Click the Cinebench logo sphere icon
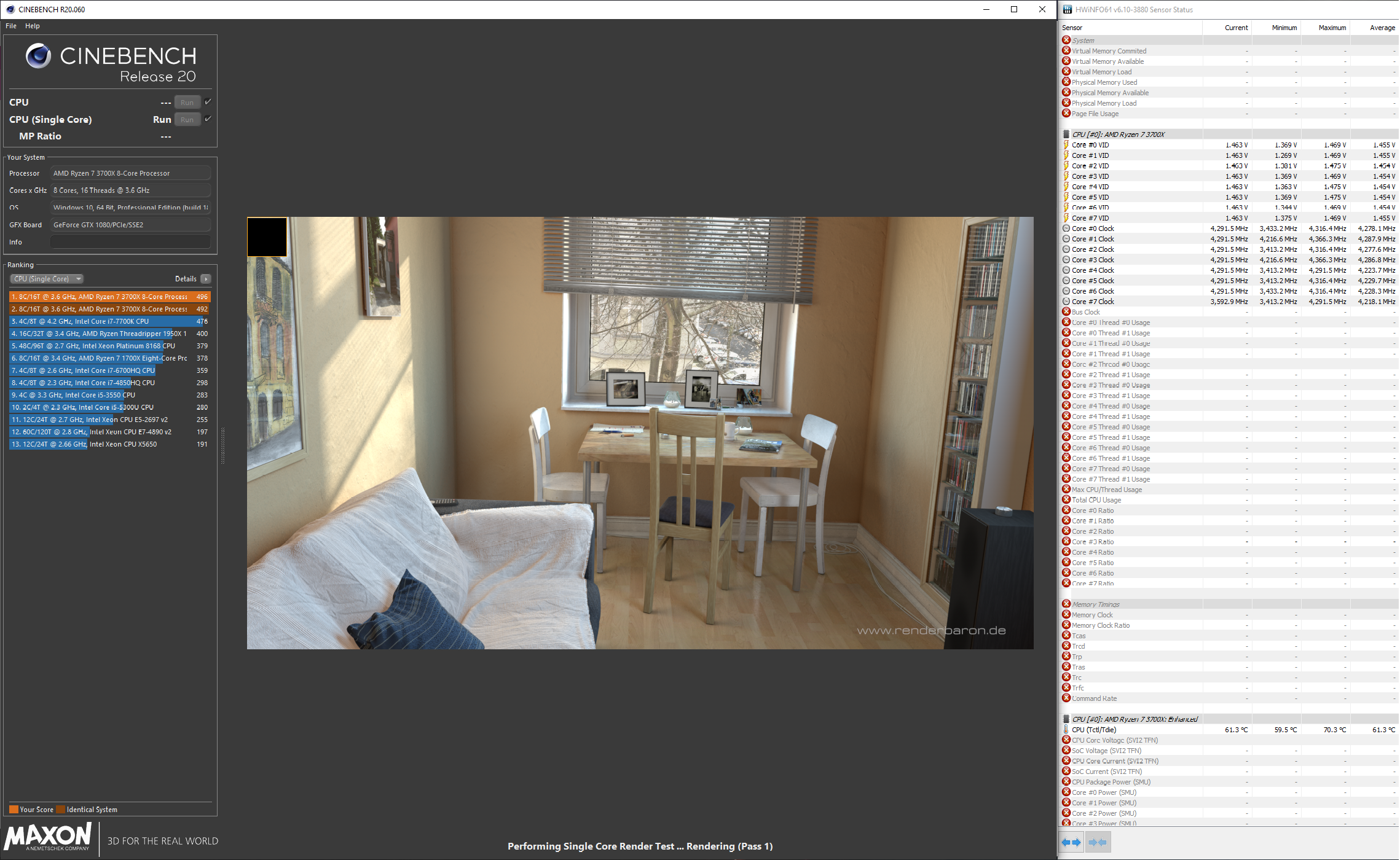The image size is (1400, 860). (x=38, y=56)
